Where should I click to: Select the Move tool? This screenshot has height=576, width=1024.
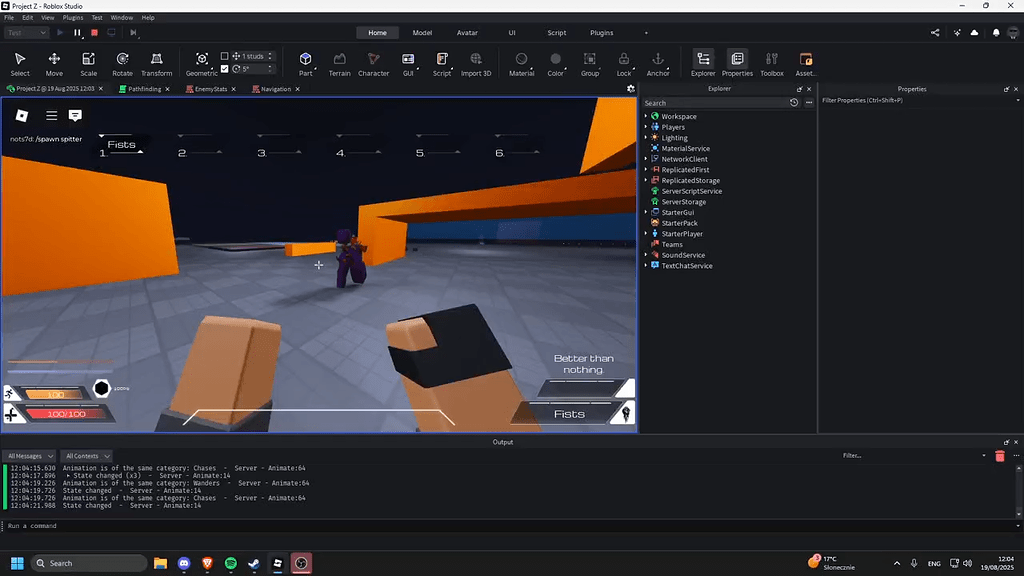point(54,64)
